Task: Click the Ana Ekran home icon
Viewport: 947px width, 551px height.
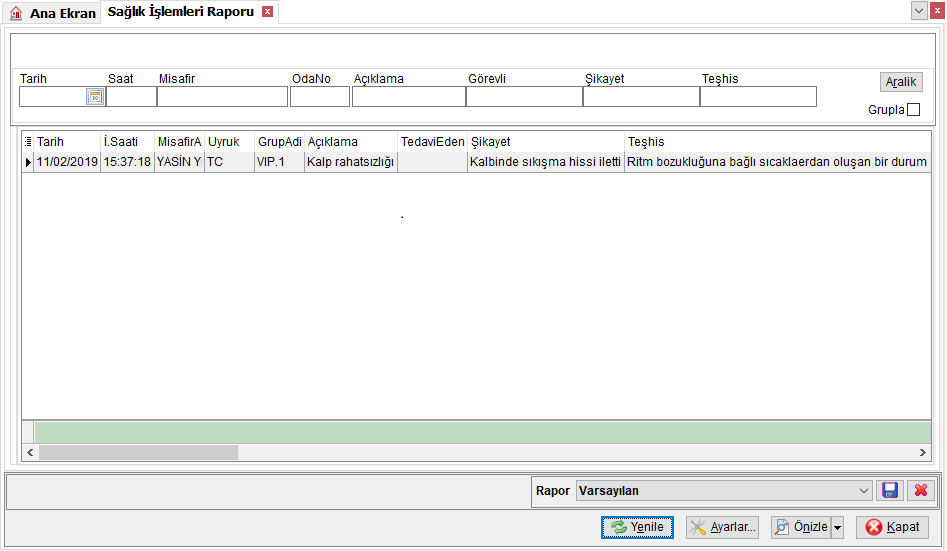Action: point(16,13)
